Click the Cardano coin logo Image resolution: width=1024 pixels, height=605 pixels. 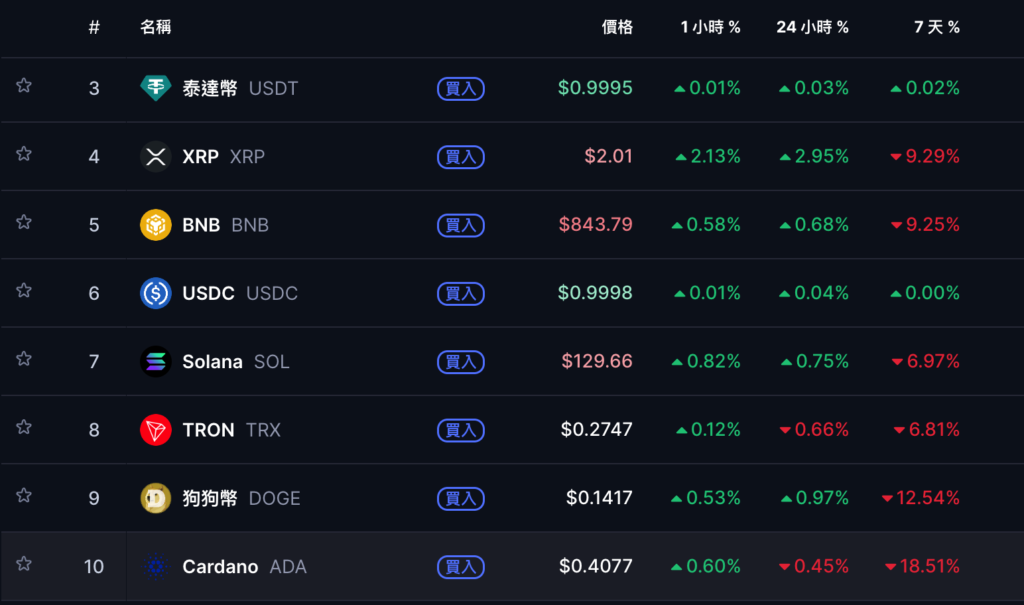tap(155, 566)
